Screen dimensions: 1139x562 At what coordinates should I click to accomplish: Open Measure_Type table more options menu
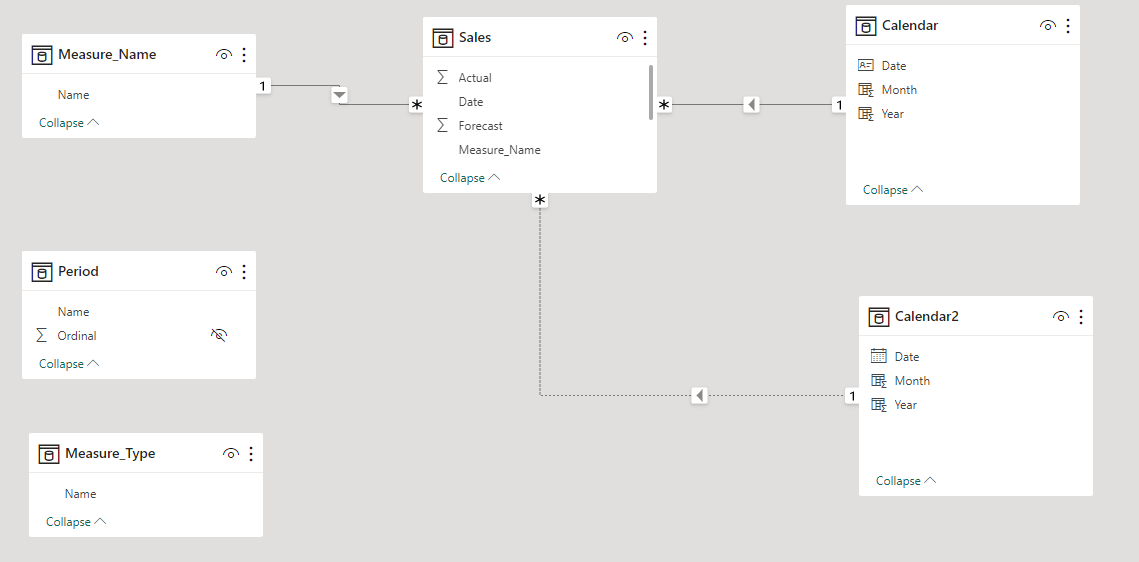pyautogui.click(x=251, y=454)
